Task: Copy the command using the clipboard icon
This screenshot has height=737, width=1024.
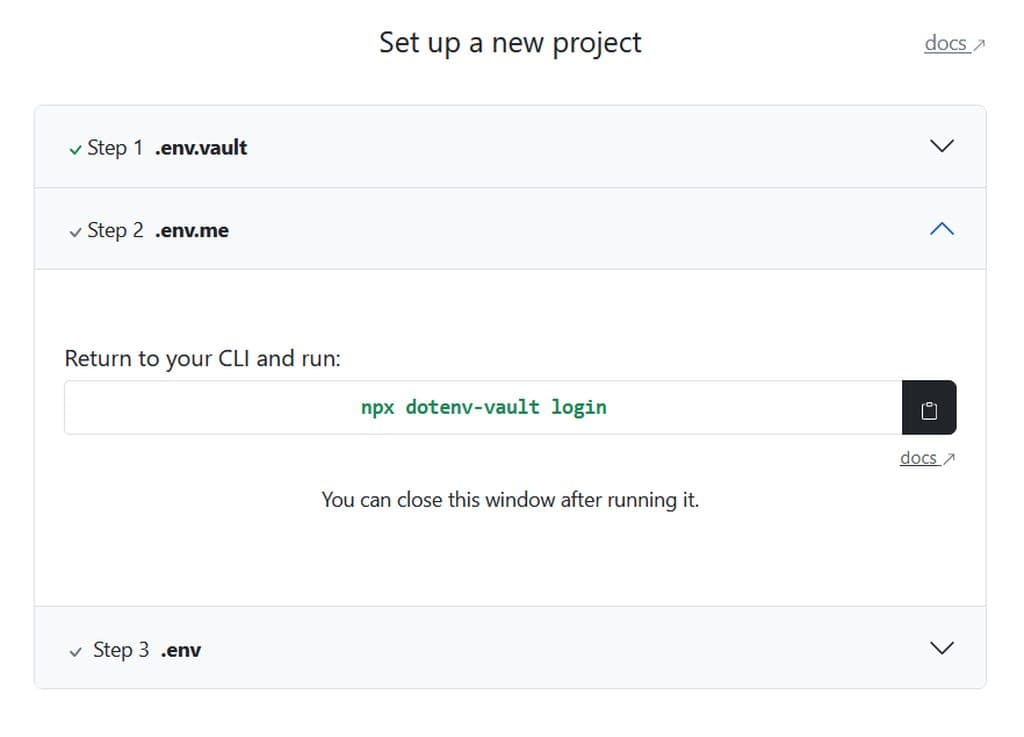Action: point(929,407)
